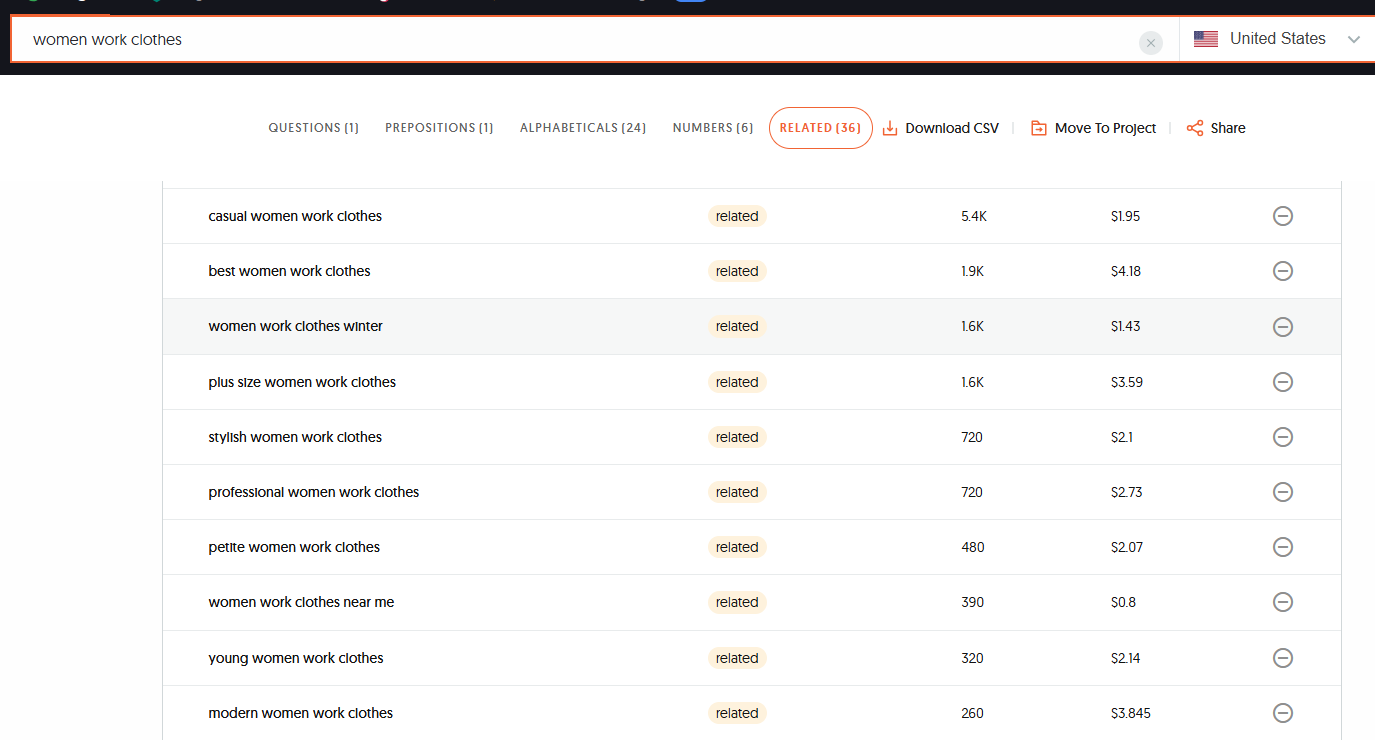Open the Alphabeticals tab
The image size is (1375, 740).
(x=582, y=128)
